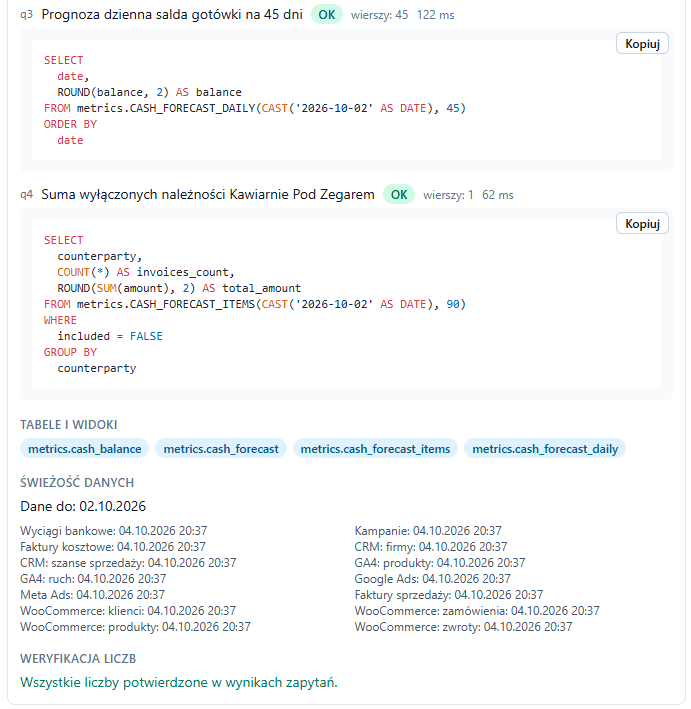This screenshot has height=709, width=691.
Task: Click the 'Kampanie' freshness entry
Action: pos(428,530)
